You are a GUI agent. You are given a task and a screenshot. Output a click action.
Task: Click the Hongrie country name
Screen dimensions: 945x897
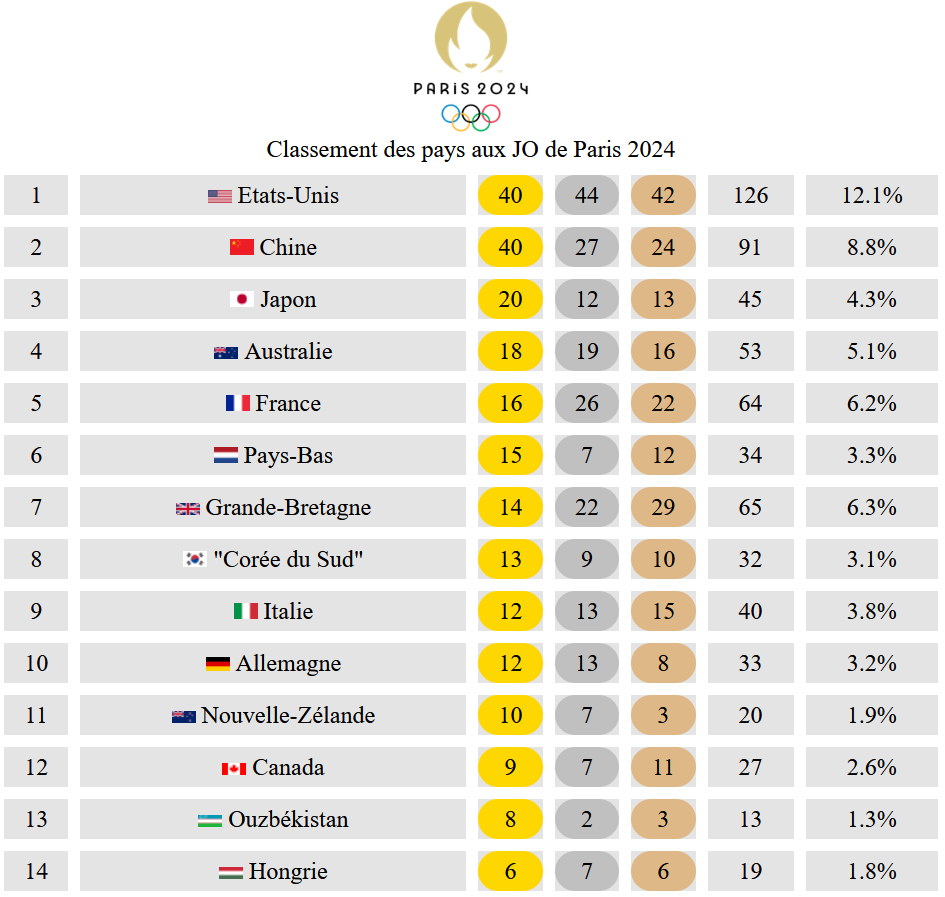pos(288,872)
